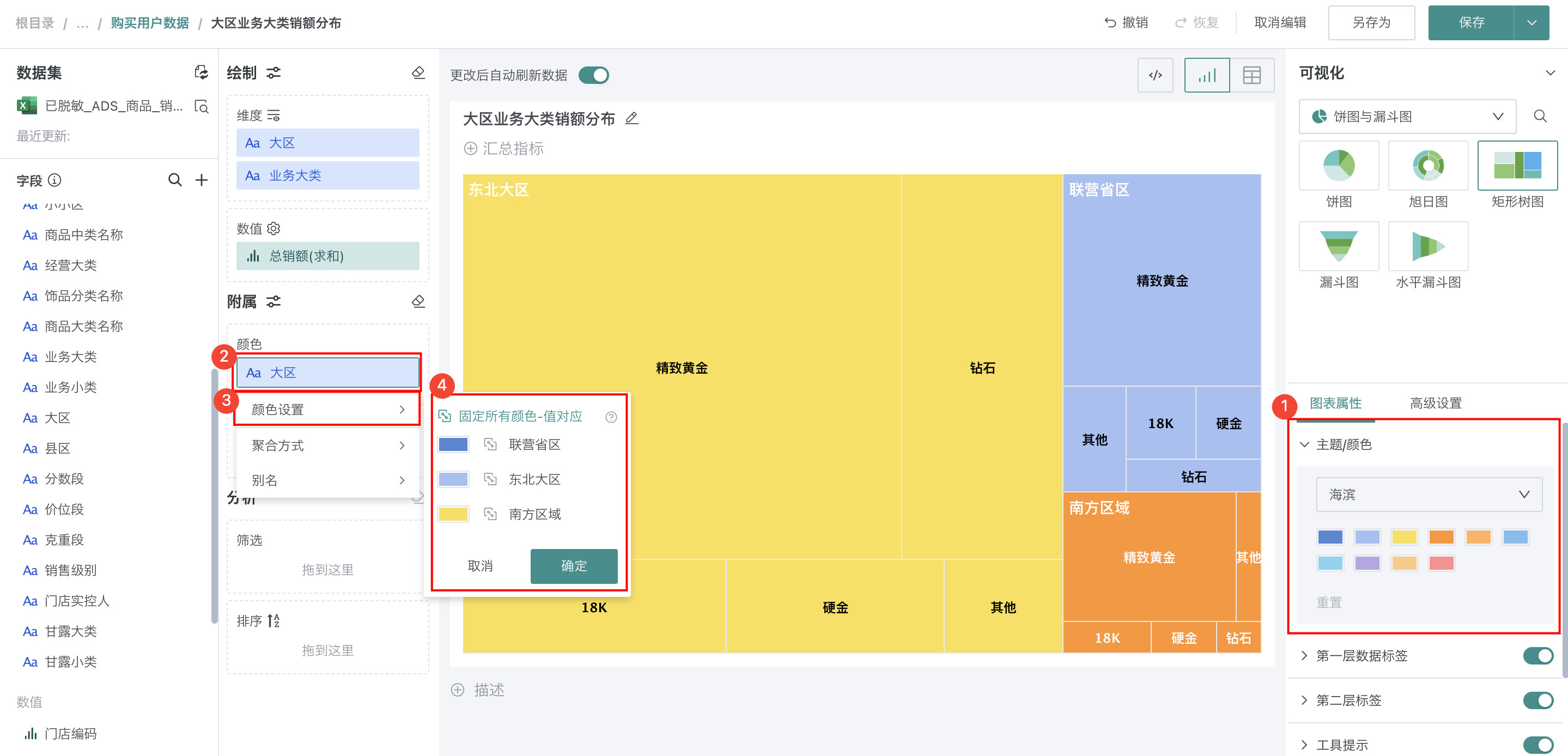
Task: Click the 另存为 button
Action: click(1371, 22)
